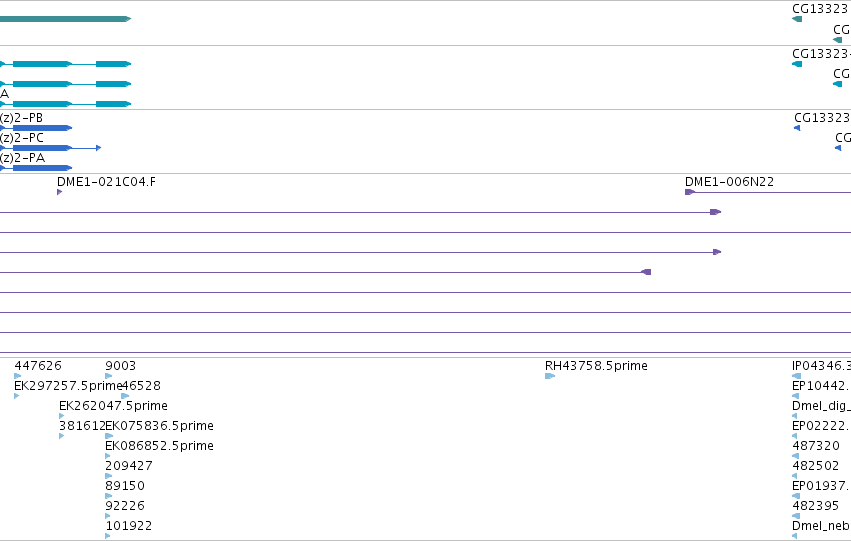Click the EK086852.5prime label
This screenshot has height=541, width=851.
160,446
